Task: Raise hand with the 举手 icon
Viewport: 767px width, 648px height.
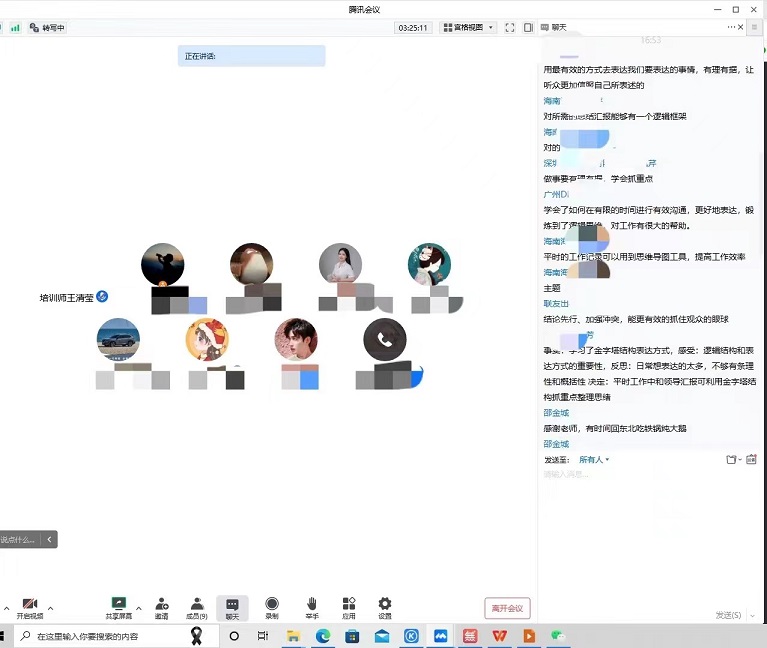Action: coord(312,607)
